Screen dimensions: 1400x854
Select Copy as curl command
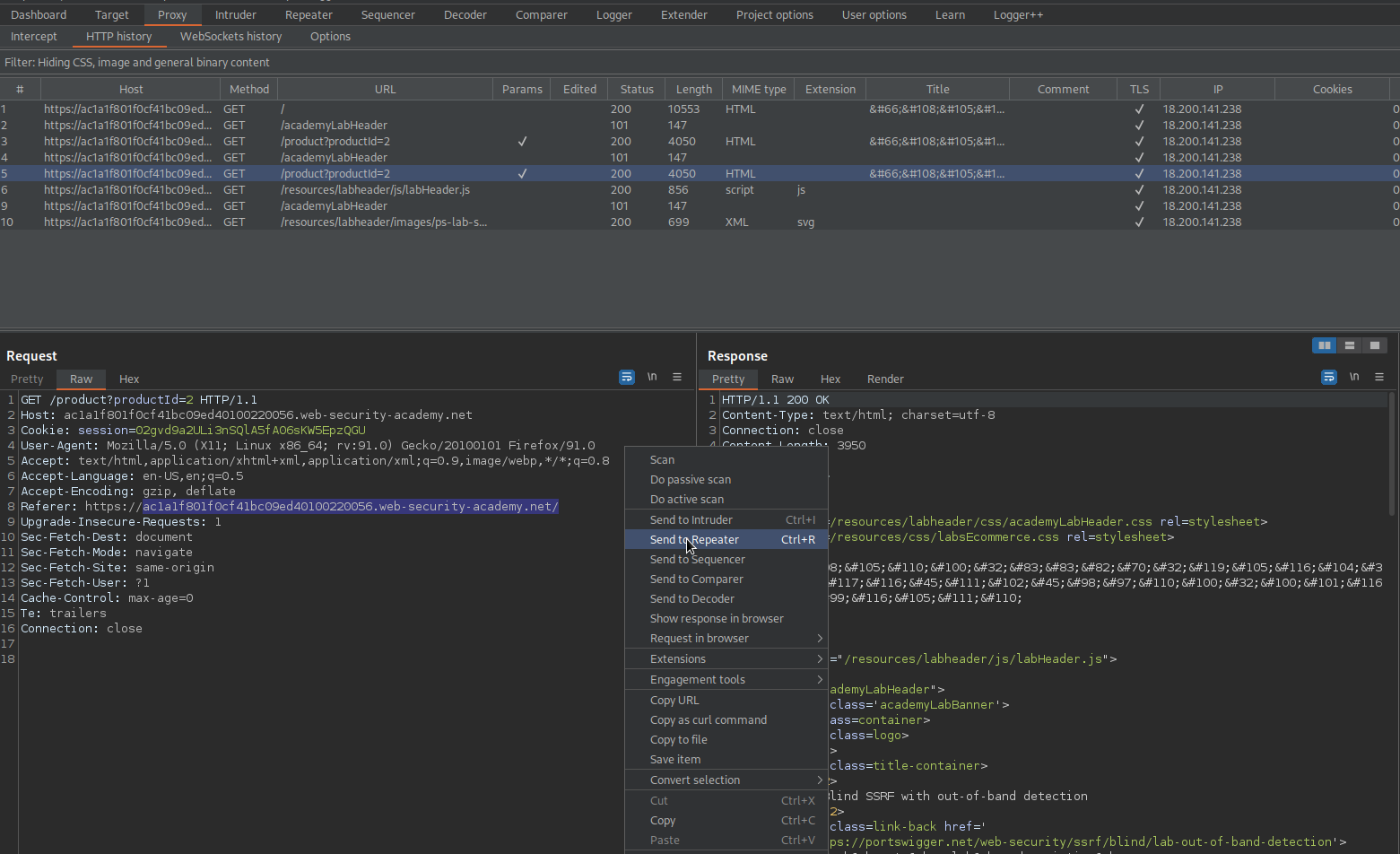pos(726,720)
